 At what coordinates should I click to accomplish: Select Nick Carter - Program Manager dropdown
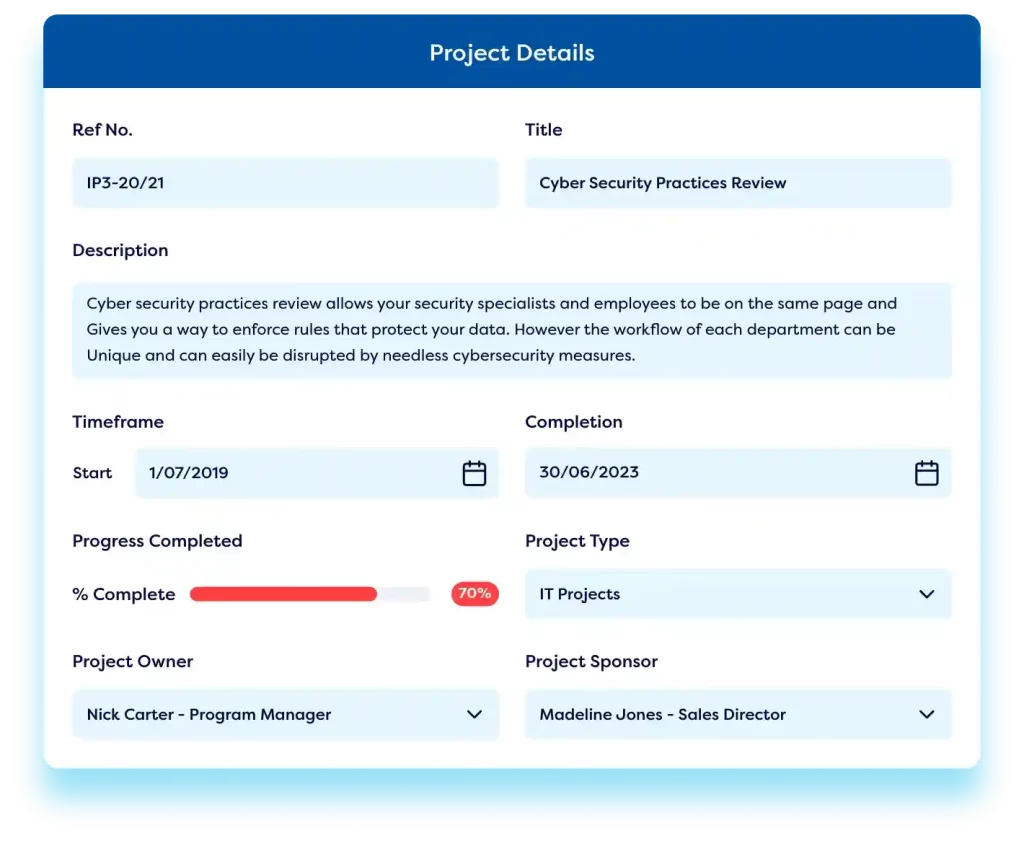(286, 714)
